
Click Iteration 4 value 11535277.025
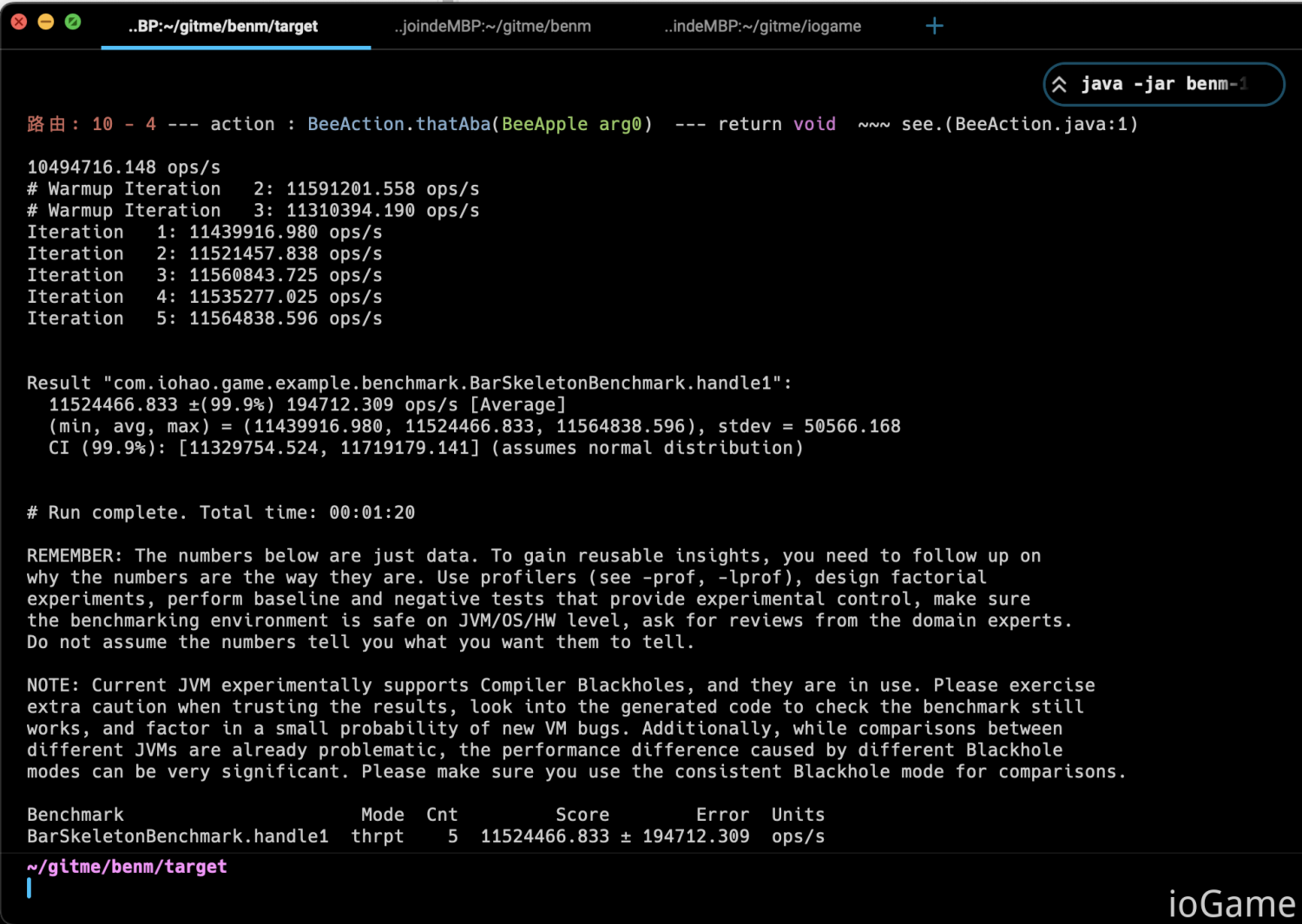coord(253,297)
